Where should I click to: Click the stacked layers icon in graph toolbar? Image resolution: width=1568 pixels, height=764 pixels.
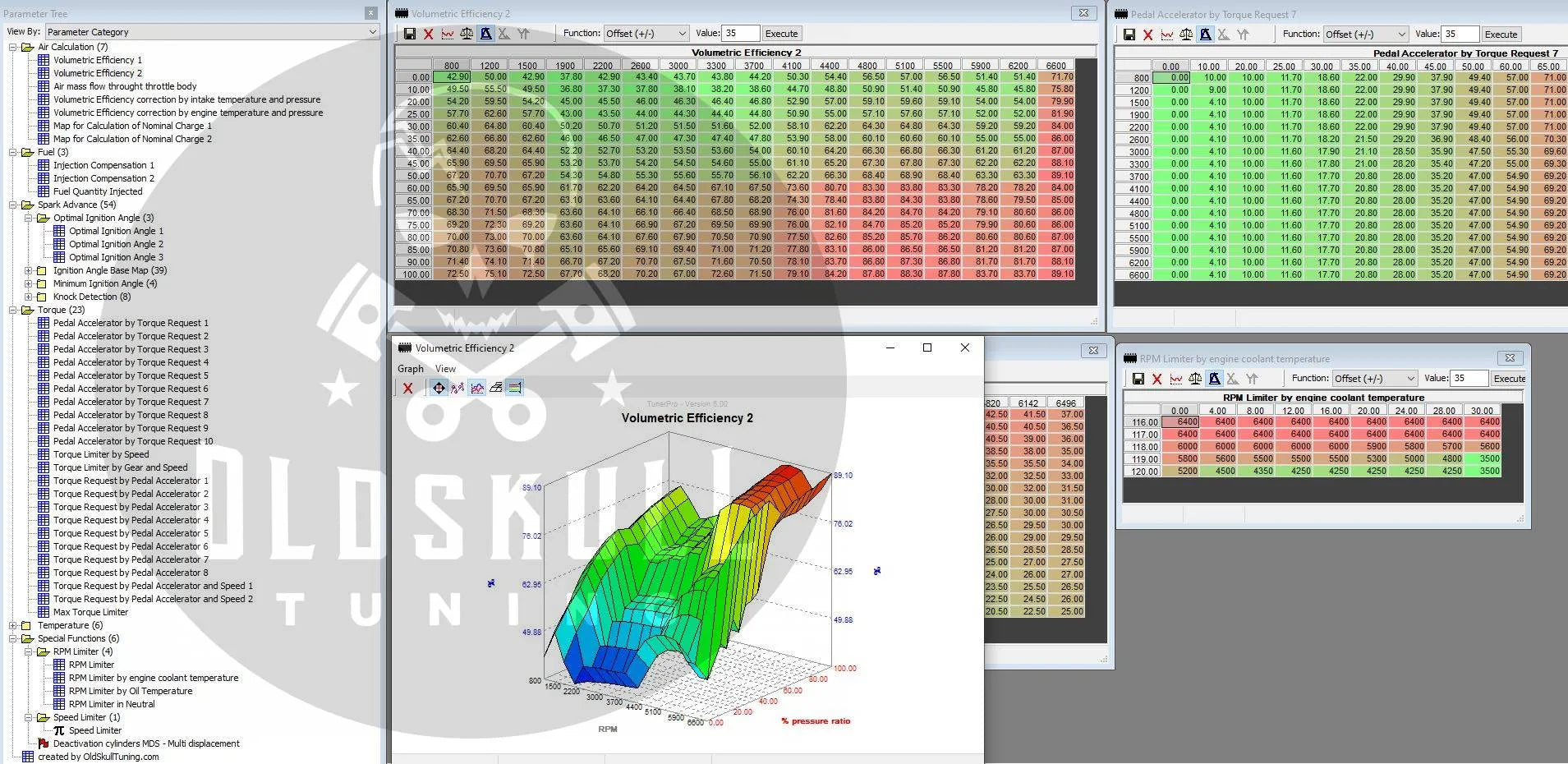(496, 388)
